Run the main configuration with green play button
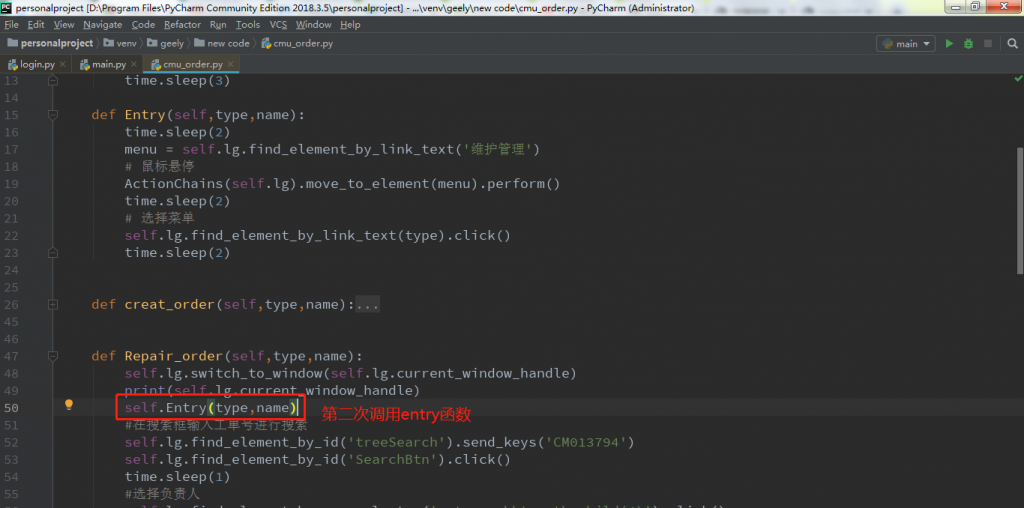Image resolution: width=1024 pixels, height=508 pixels. (949, 44)
